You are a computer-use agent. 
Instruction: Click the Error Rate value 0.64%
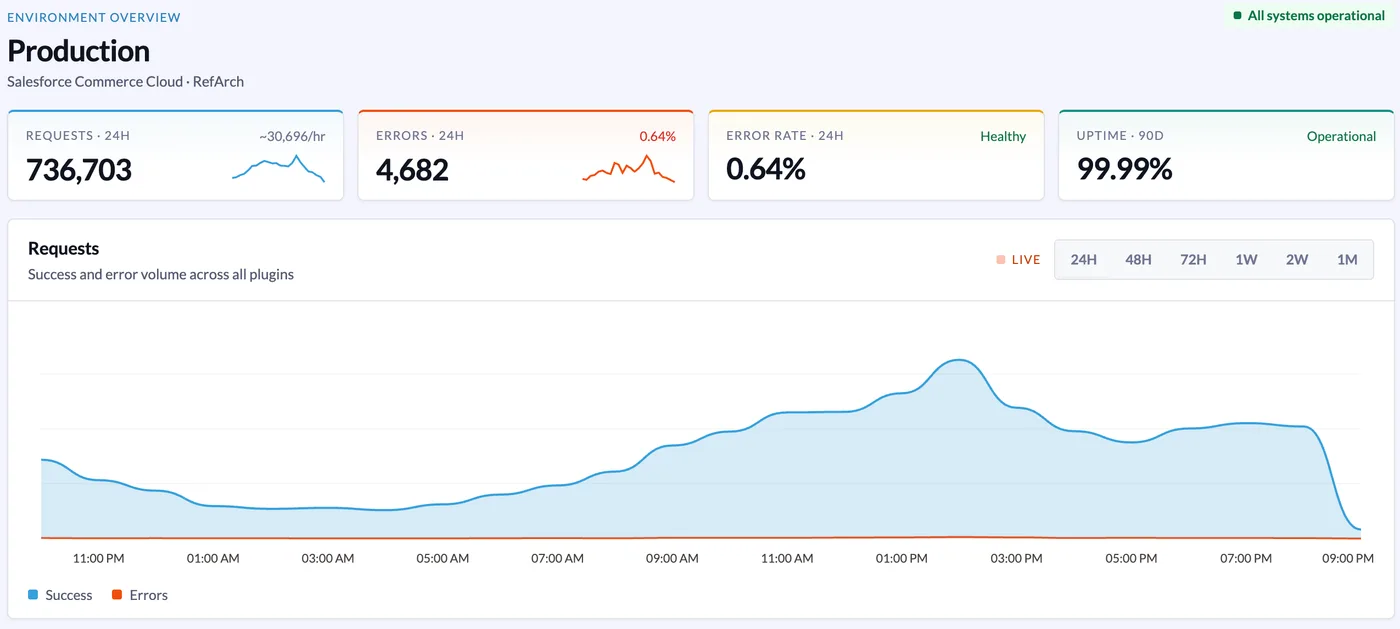766,170
